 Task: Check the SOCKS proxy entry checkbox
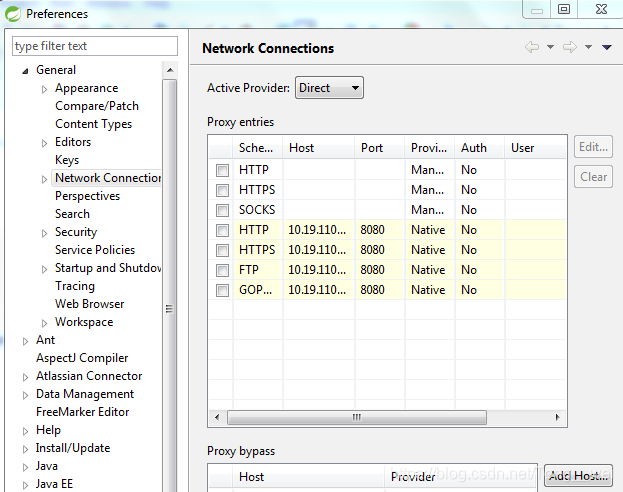(x=222, y=210)
